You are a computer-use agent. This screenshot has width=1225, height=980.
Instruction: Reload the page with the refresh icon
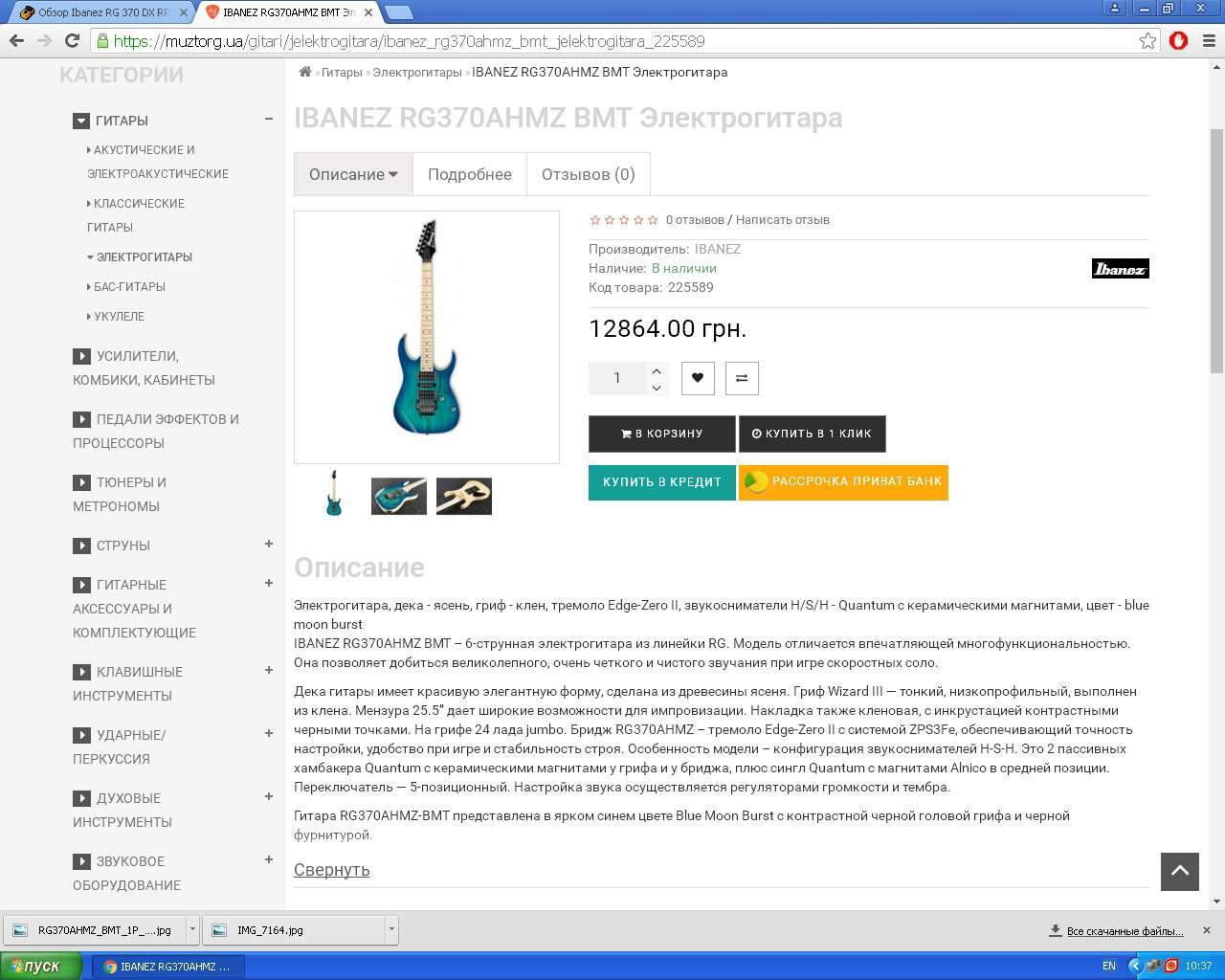pyautogui.click(x=72, y=41)
